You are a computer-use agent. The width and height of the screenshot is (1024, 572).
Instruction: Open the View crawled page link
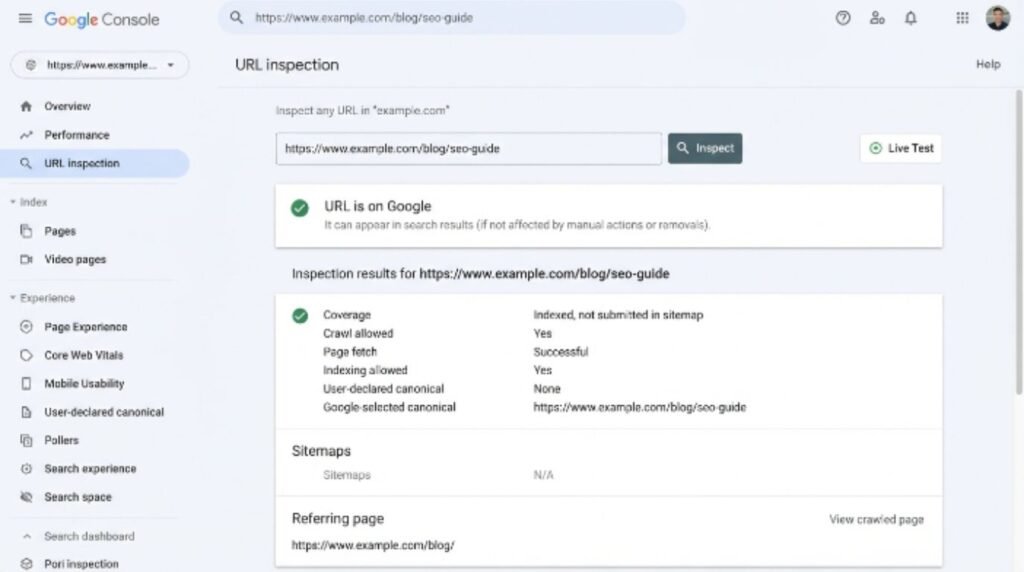click(876, 520)
